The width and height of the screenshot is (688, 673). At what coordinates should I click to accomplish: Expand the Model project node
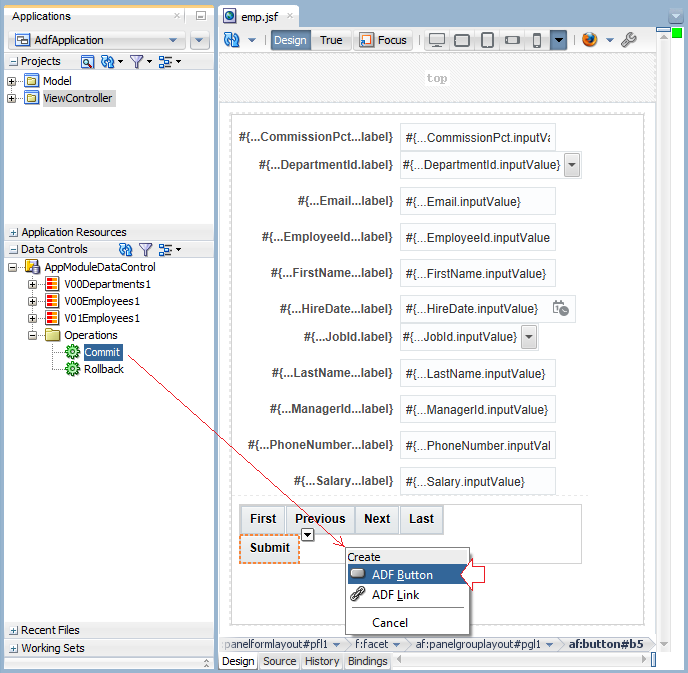coord(12,81)
